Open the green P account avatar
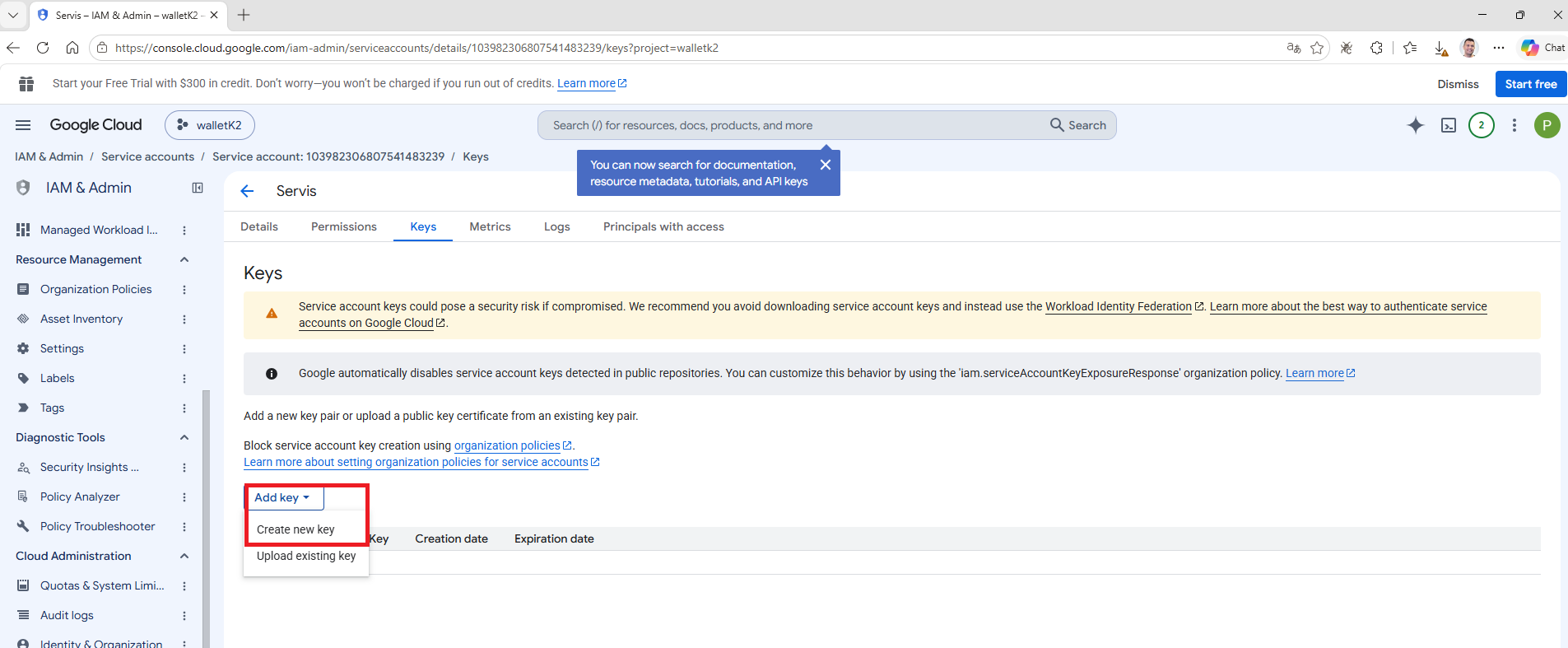This screenshot has width=1568, height=648. [1547, 125]
